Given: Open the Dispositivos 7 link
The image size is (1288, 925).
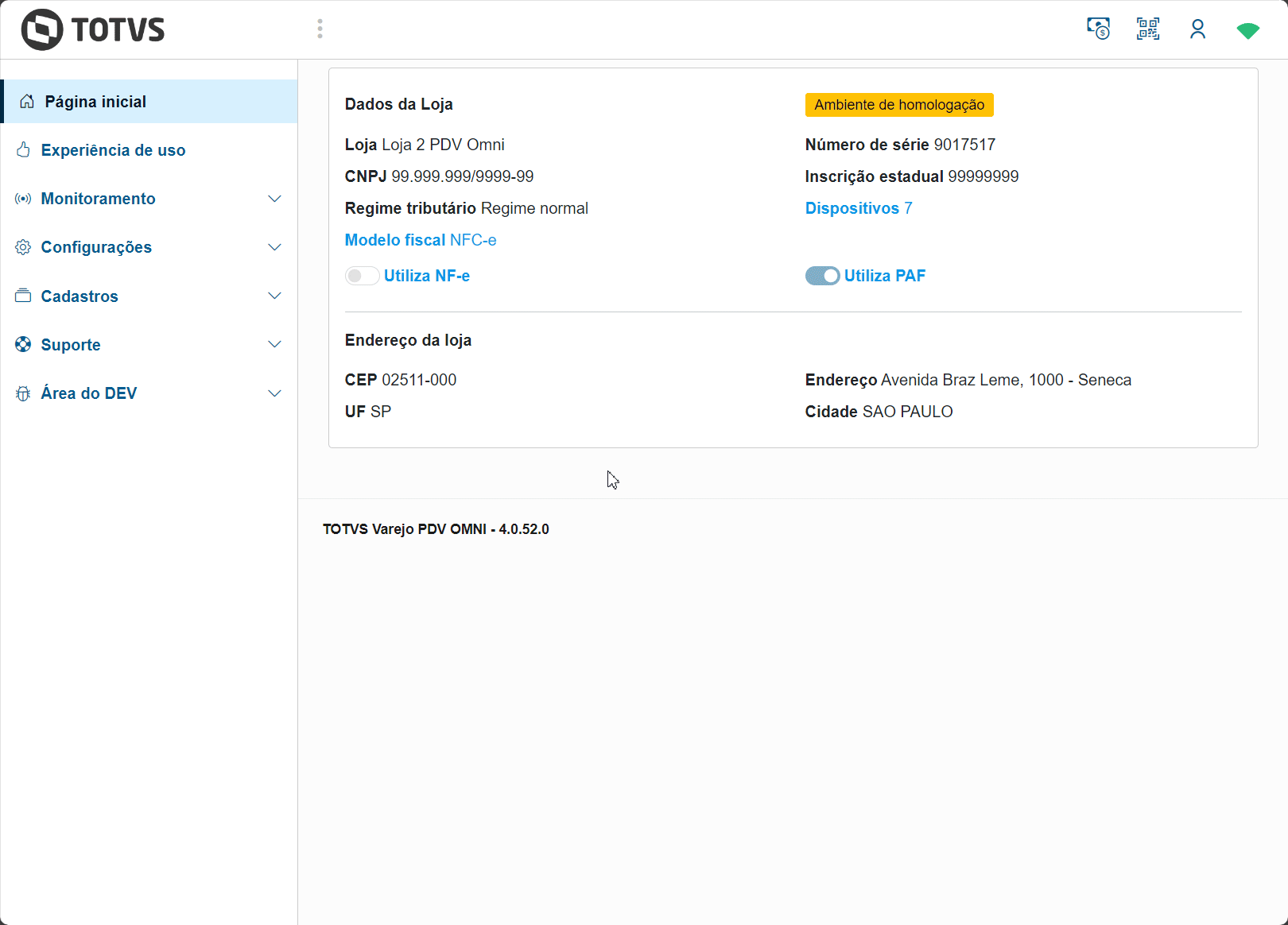Looking at the screenshot, I should (858, 208).
